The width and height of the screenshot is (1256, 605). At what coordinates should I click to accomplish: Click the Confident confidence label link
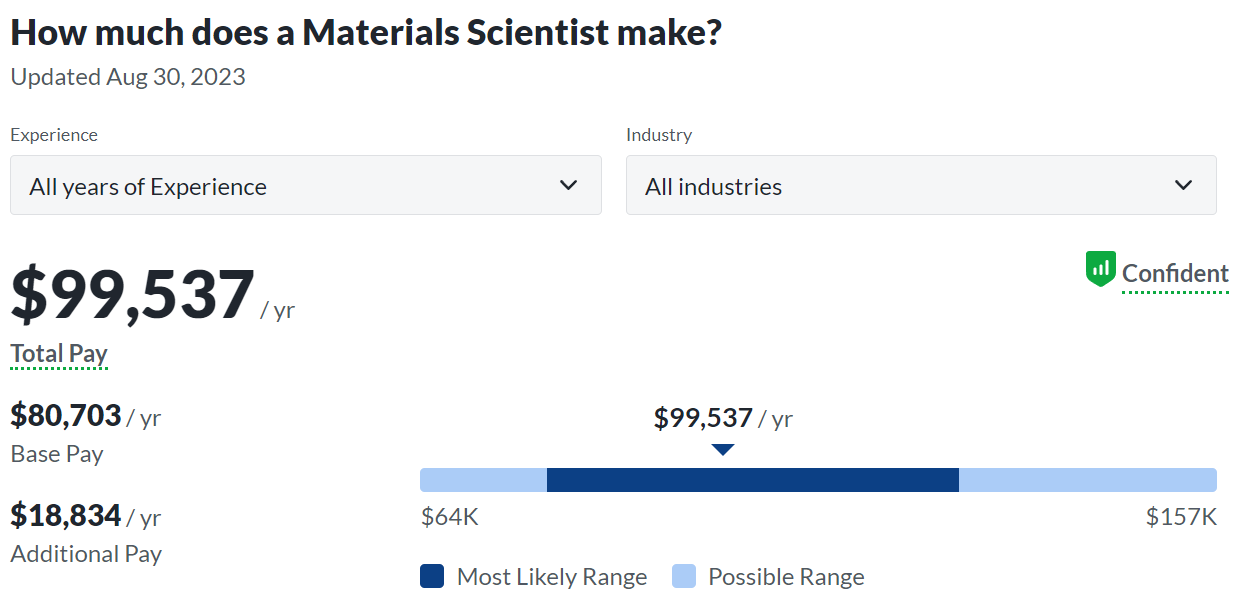[1175, 273]
